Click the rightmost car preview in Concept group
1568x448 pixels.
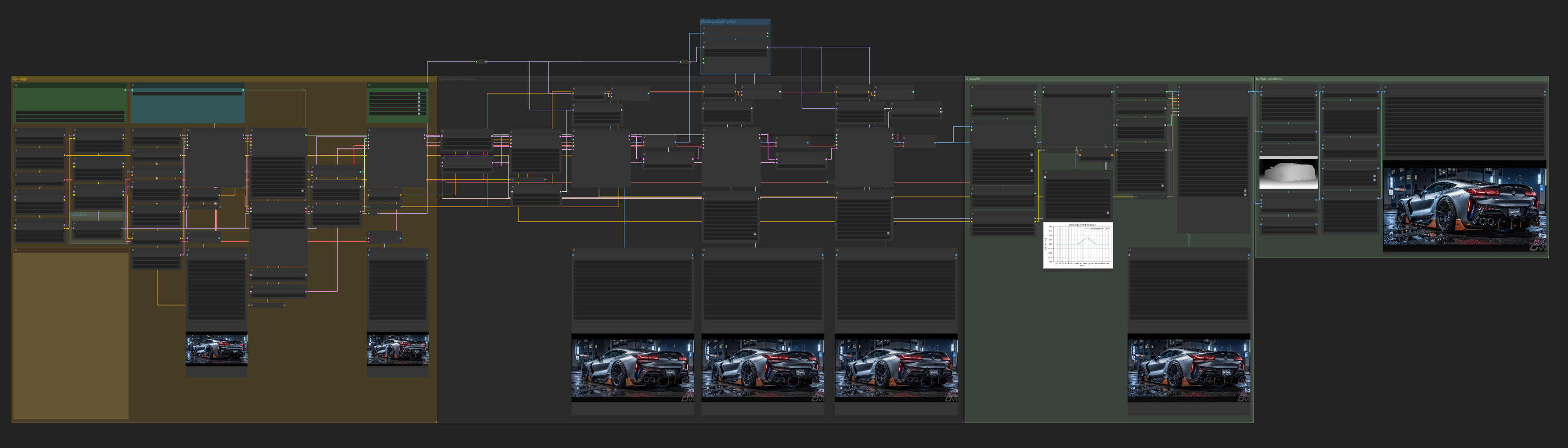click(397, 349)
